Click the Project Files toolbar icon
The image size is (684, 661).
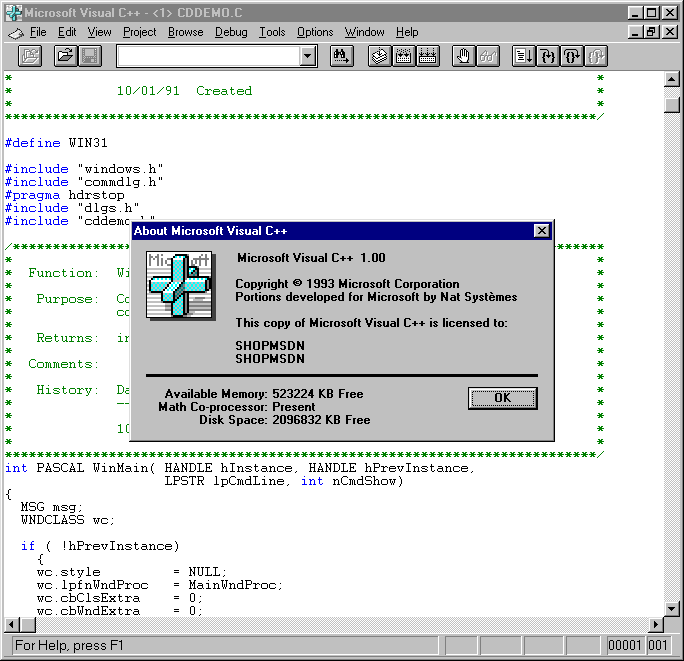(x=30, y=56)
